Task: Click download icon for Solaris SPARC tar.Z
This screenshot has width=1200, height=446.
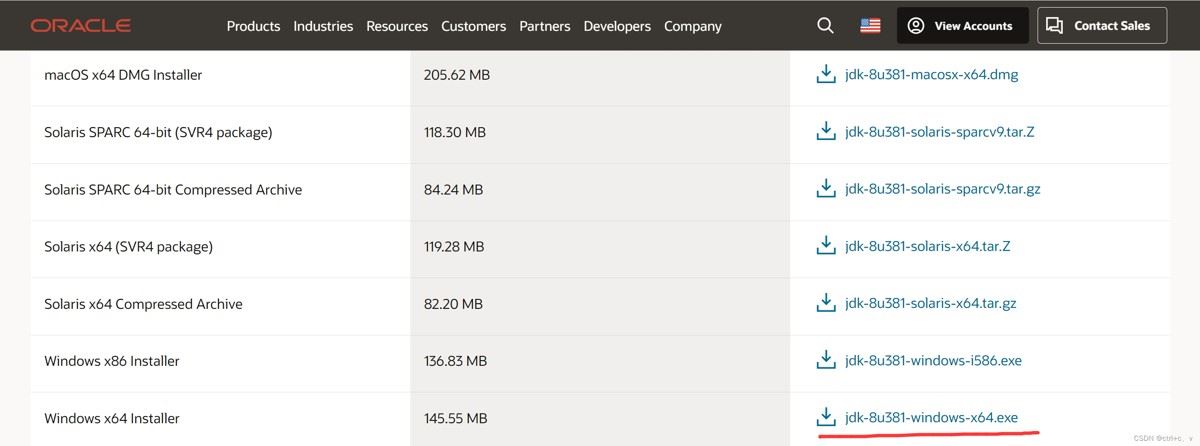Action: 826,132
